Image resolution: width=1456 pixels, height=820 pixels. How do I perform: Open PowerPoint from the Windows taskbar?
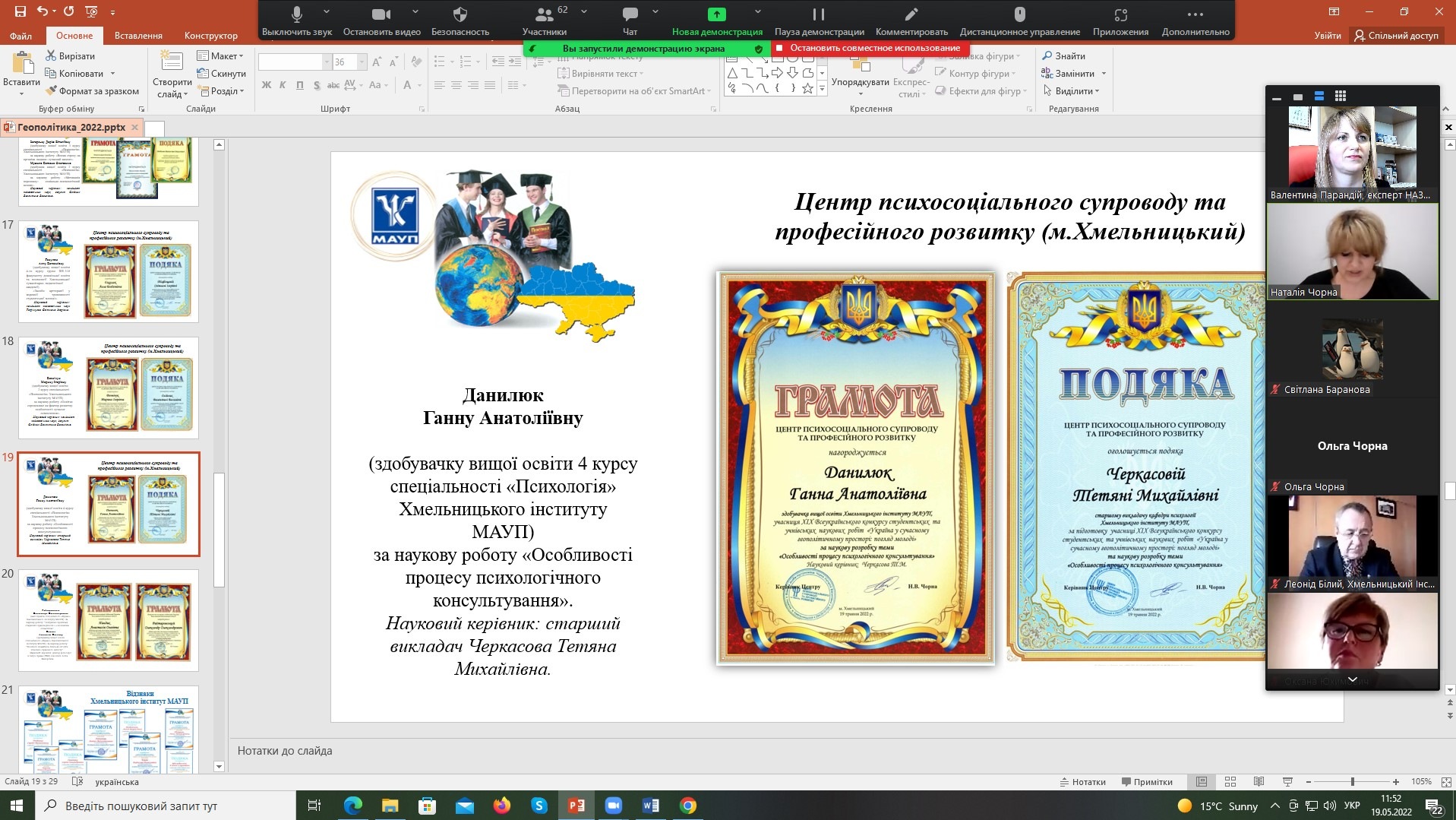(x=576, y=806)
